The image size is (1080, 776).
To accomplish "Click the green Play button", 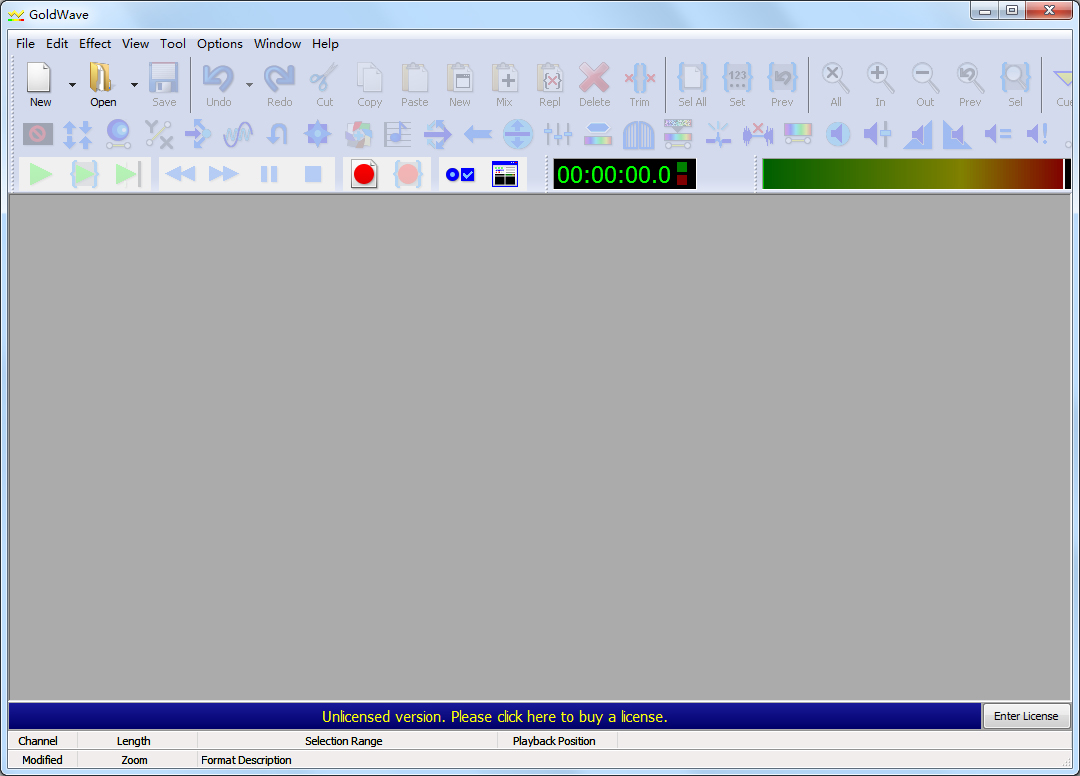I will 41,174.
